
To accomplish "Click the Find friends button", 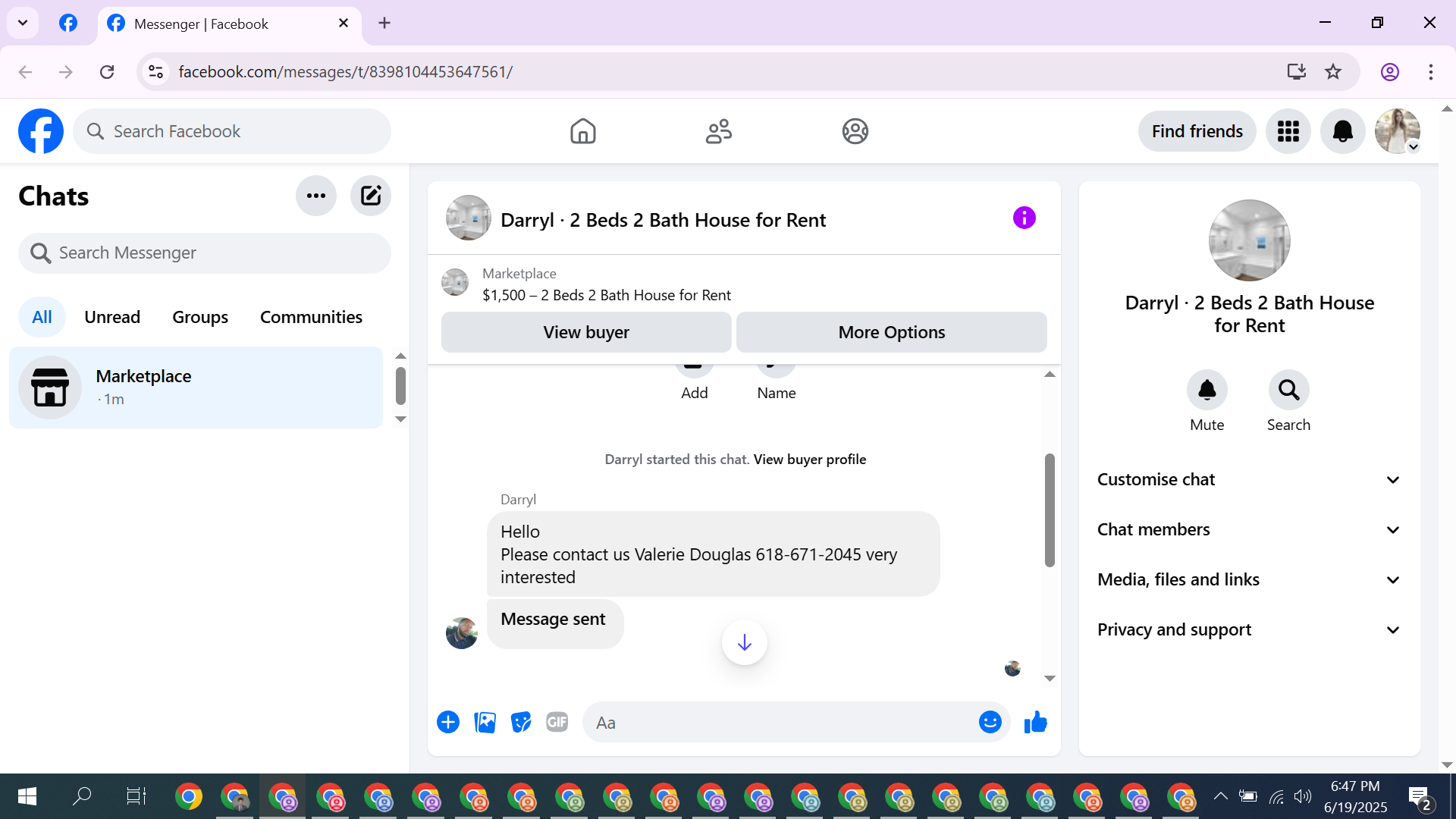I will click(x=1197, y=131).
